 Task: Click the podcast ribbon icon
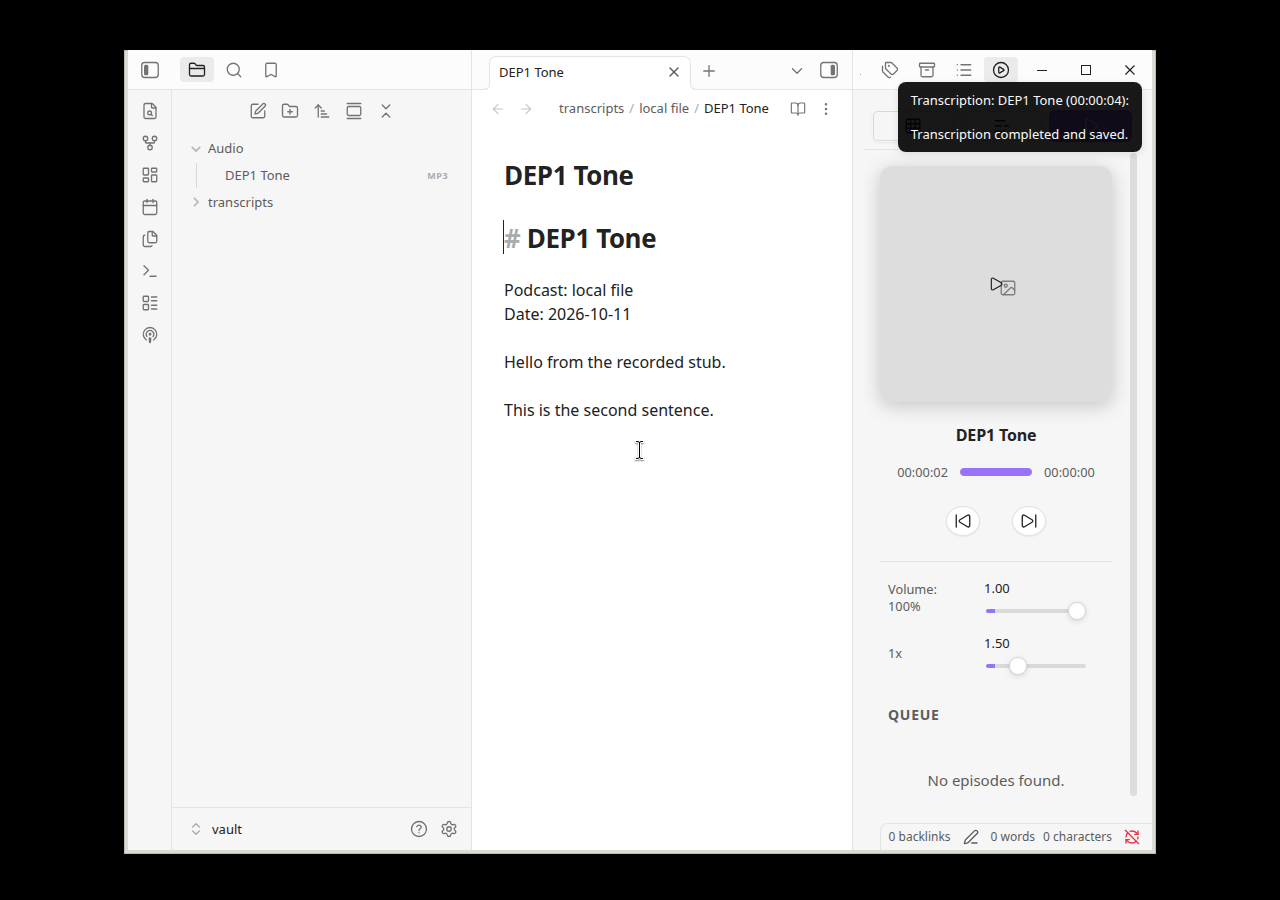point(150,335)
